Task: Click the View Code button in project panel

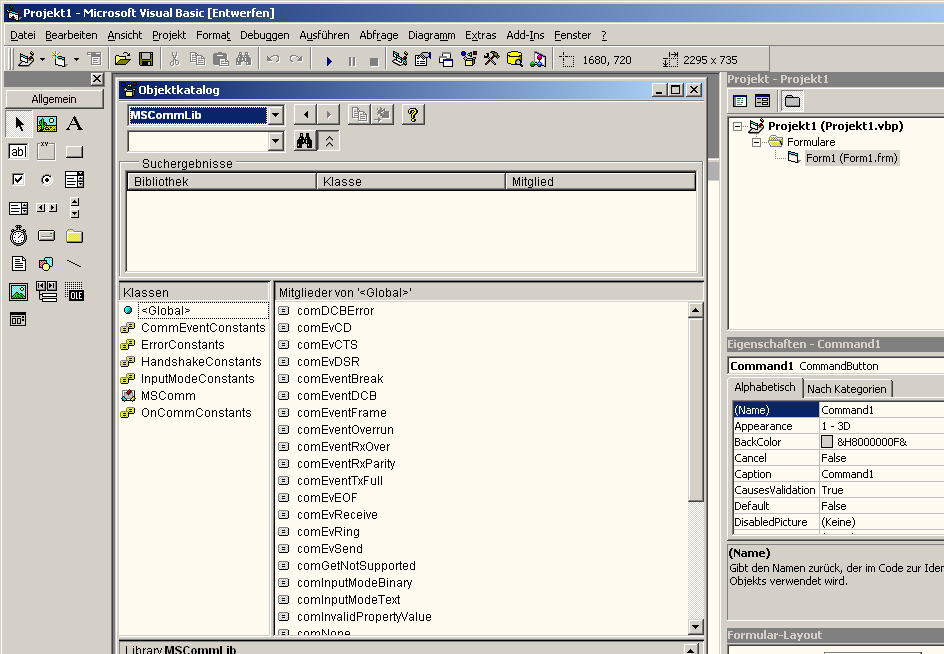Action: pos(740,101)
